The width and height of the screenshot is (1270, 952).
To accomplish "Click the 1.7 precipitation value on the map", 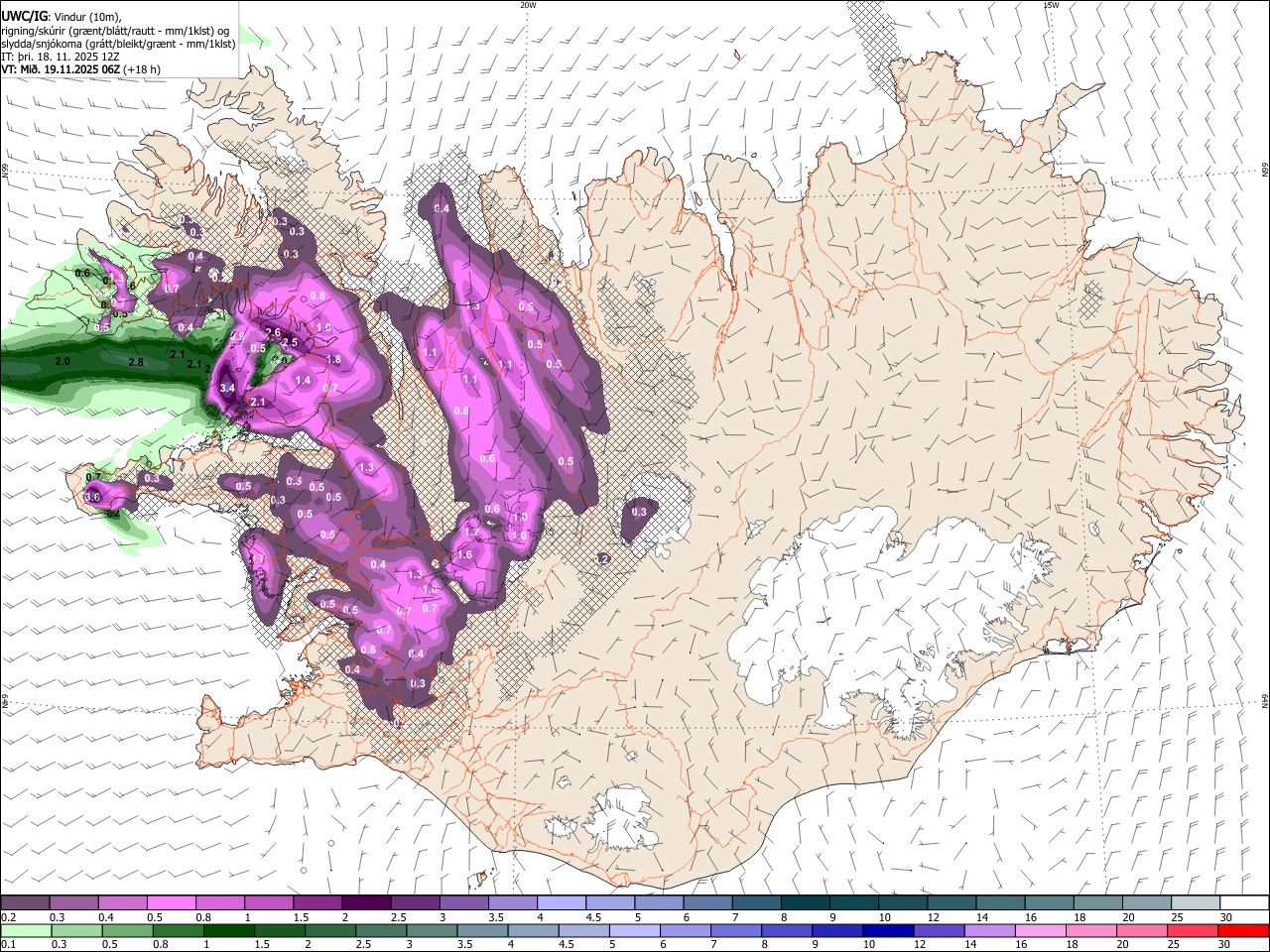I will (471, 533).
